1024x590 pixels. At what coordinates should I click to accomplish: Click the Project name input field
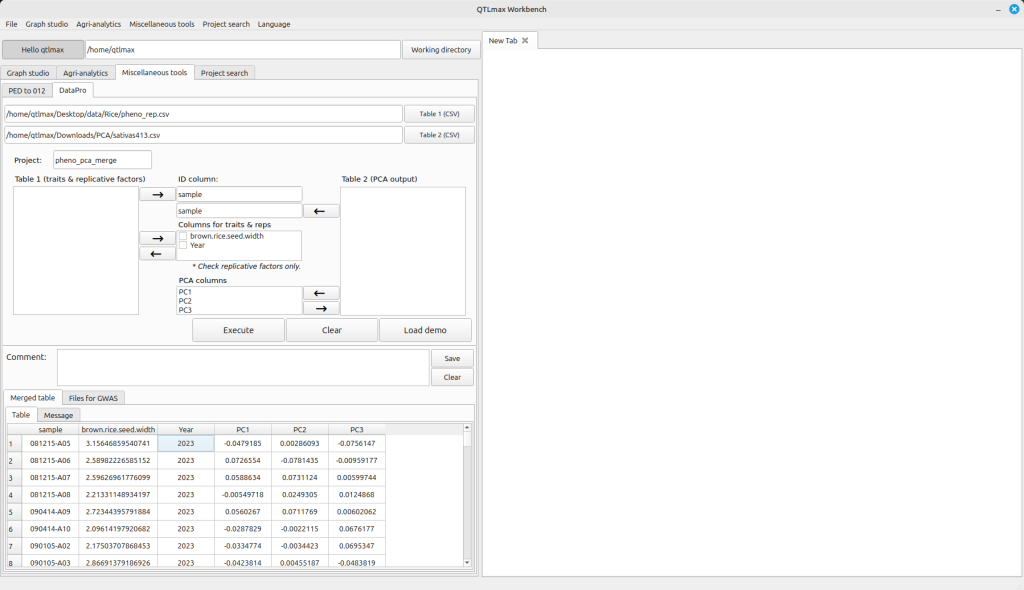[x=102, y=160]
